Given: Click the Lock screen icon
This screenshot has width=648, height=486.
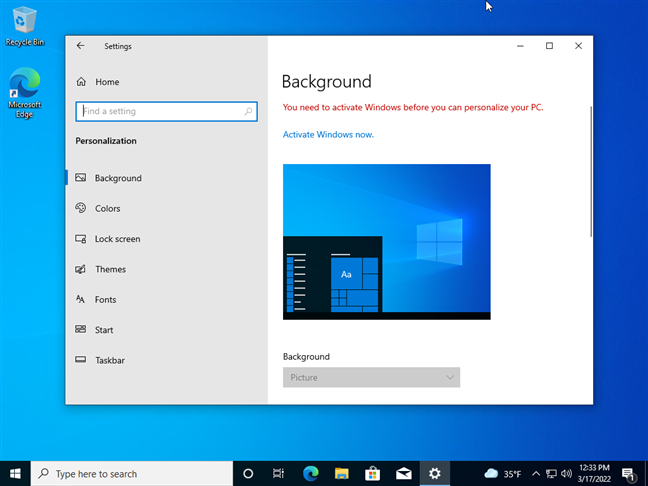Looking at the screenshot, I should point(81,238).
